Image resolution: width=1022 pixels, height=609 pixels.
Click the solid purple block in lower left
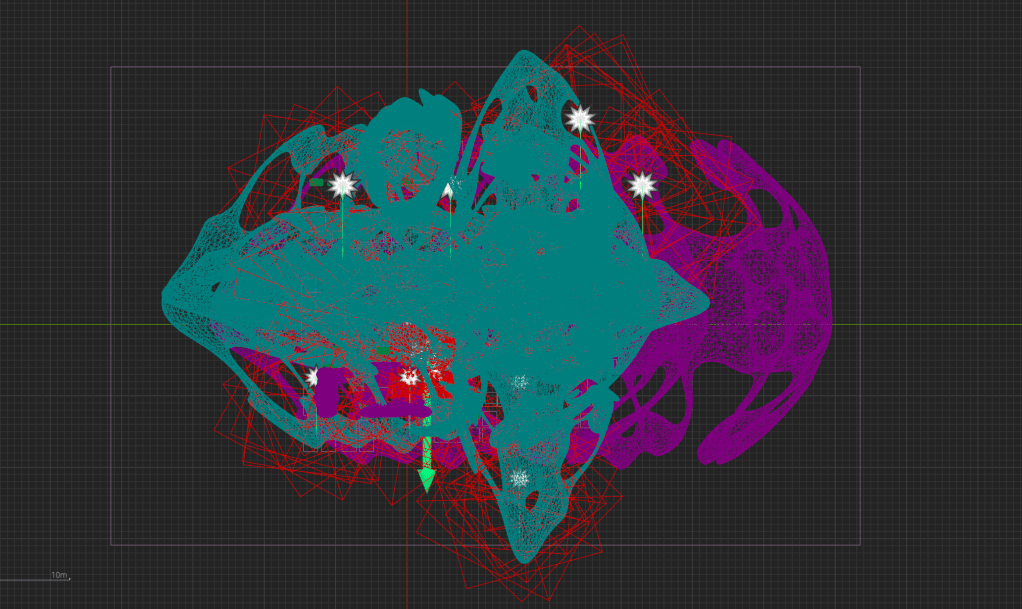click(328, 392)
